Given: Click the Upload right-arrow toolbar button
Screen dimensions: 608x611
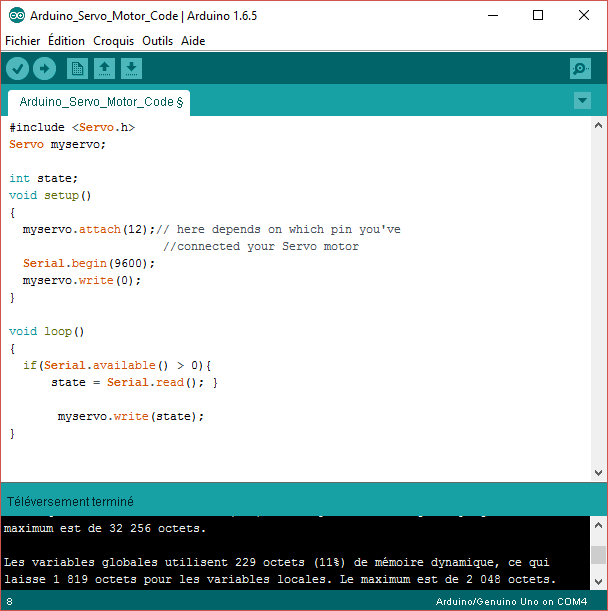Looking at the screenshot, I should [x=44, y=69].
